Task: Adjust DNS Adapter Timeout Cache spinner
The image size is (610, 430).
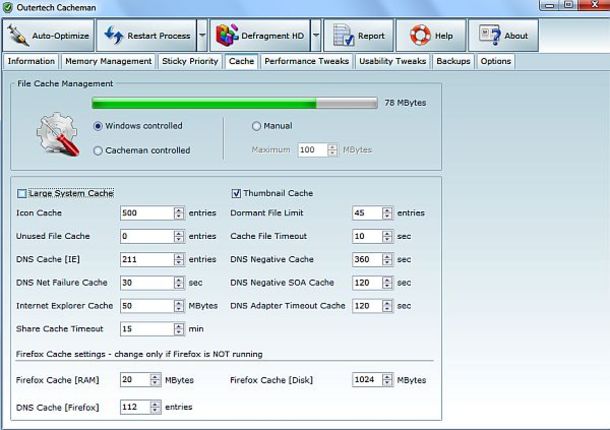Action: [x=387, y=305]
